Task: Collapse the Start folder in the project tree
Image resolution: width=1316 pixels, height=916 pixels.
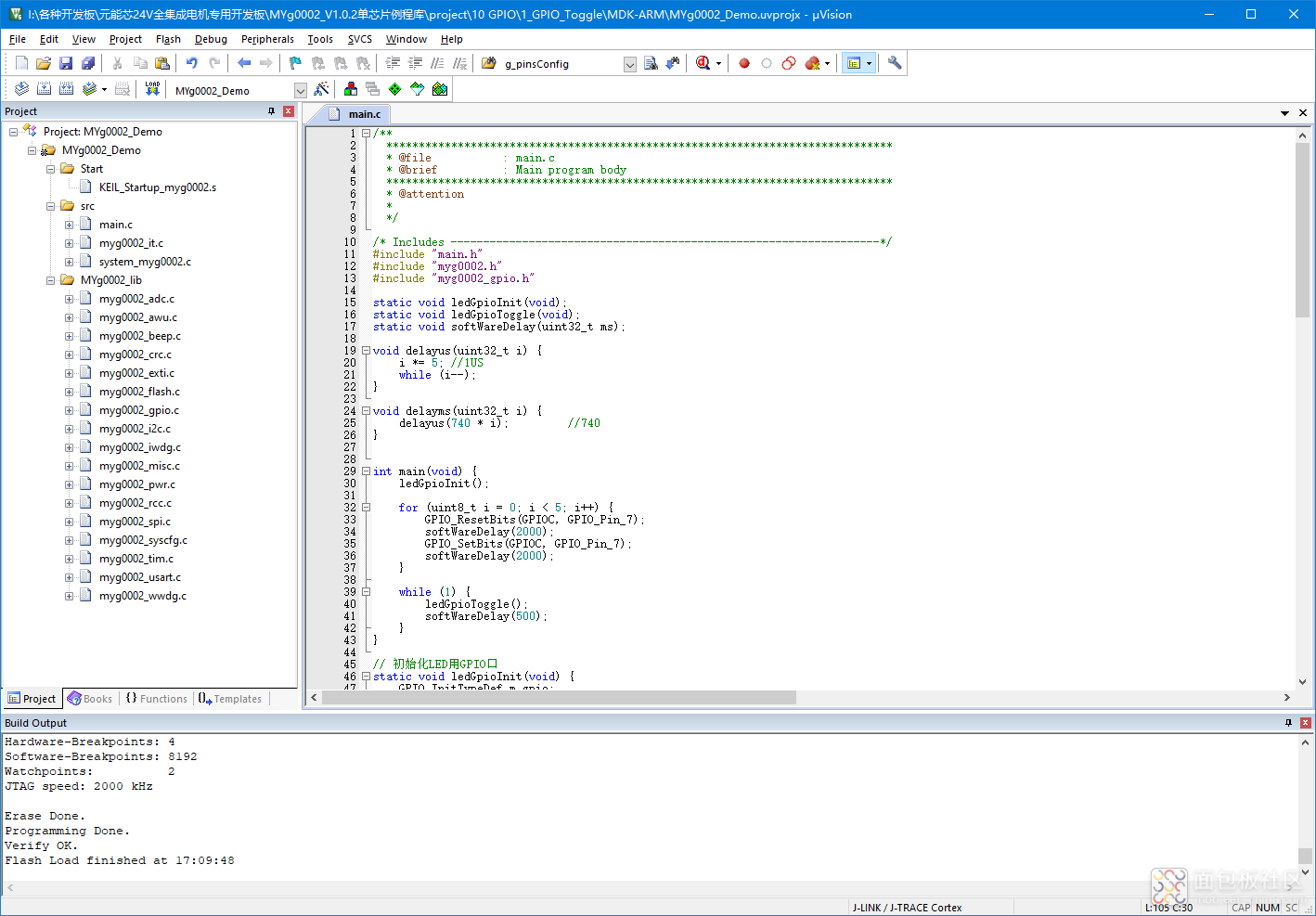Action: 50,169
